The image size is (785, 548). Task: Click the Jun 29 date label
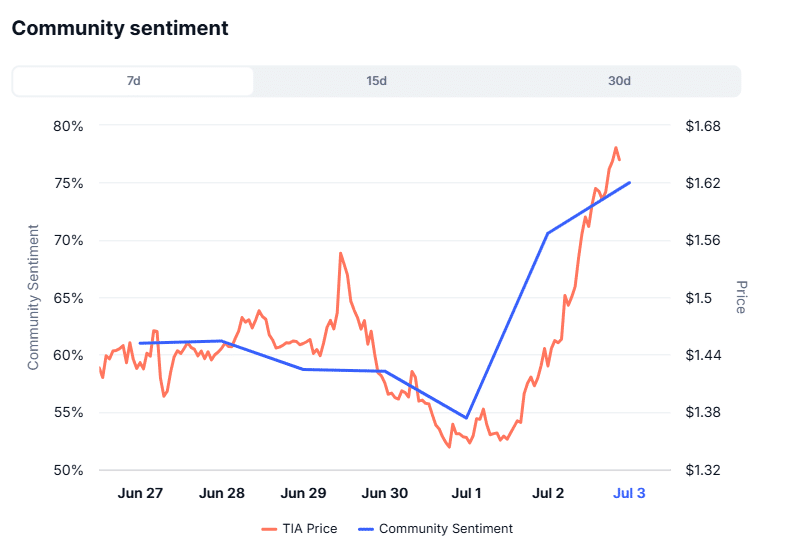point(303,493)
